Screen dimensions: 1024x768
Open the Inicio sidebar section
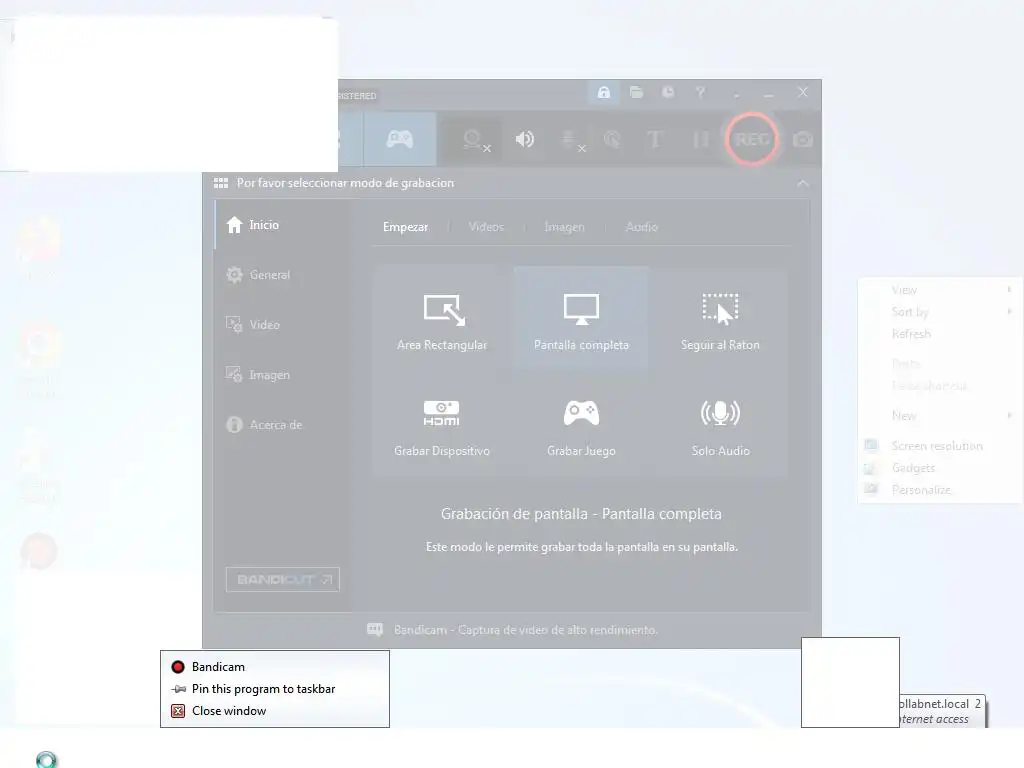tap(281, 225)
